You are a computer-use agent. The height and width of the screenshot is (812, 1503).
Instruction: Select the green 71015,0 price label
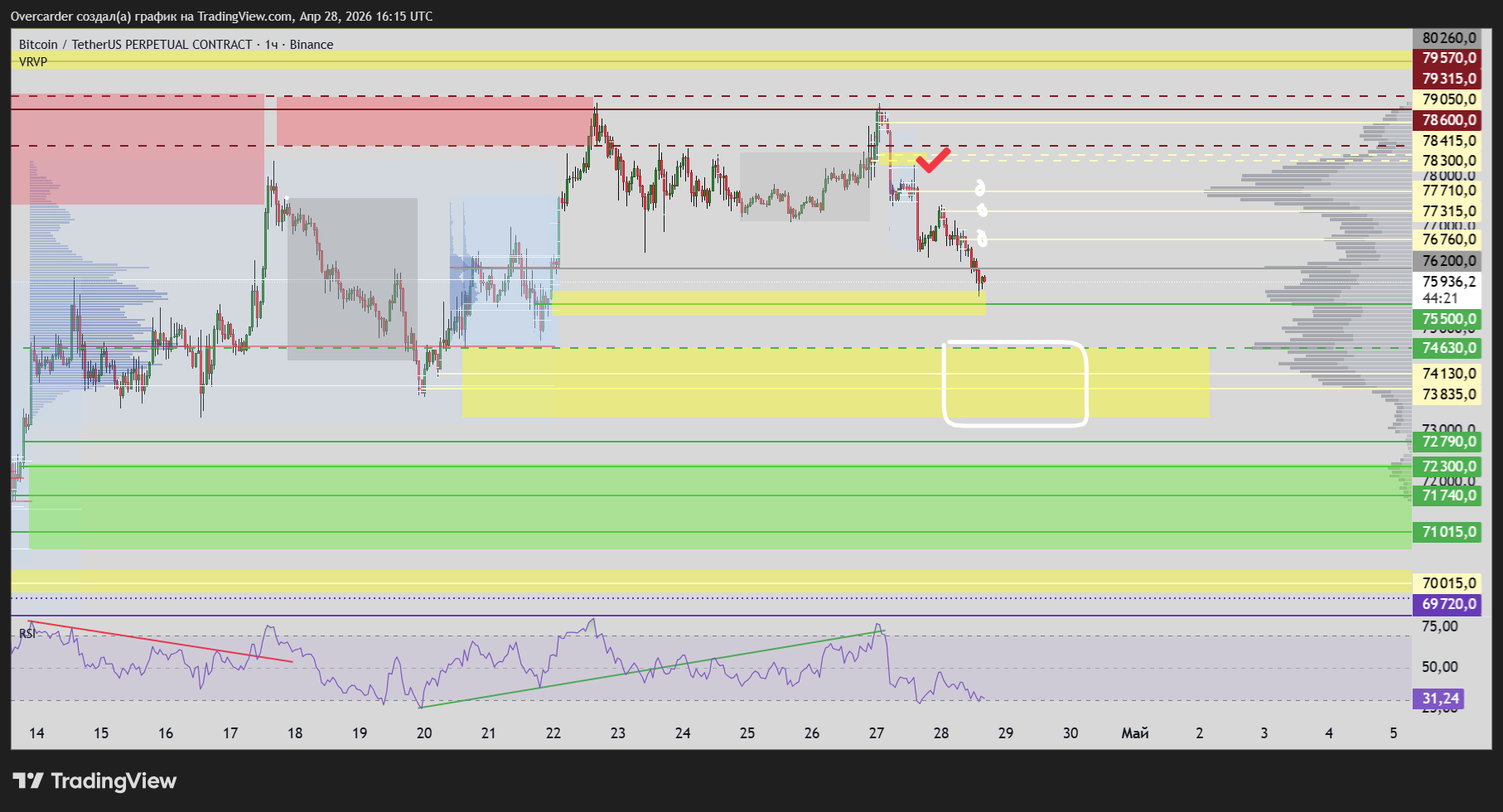(1447, 532)
